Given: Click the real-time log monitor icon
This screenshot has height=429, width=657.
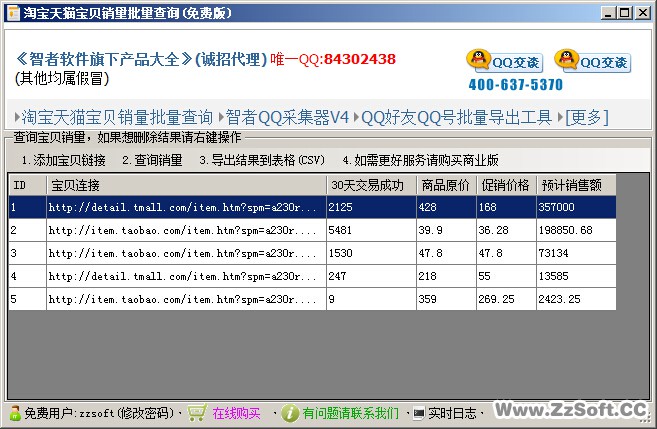Looking at the screenshot, I should click(419, 413).
